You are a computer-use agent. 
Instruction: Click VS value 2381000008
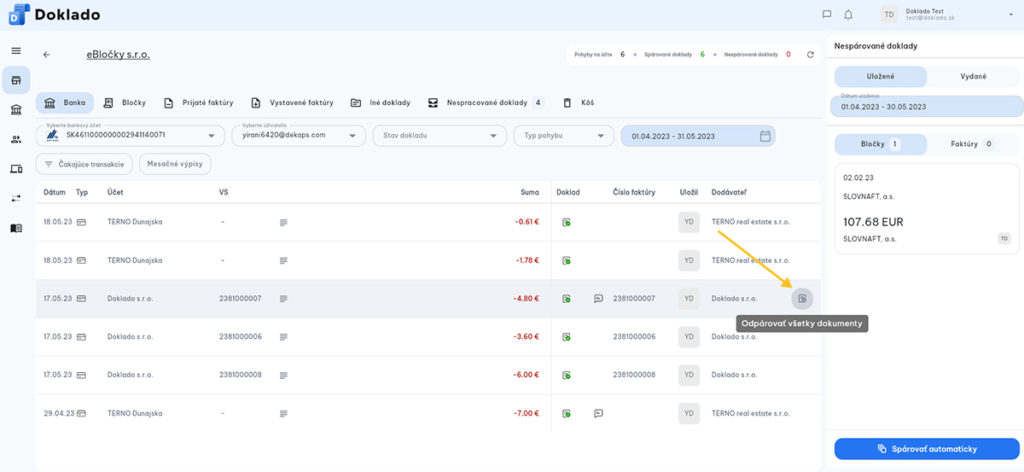[240, 375]
